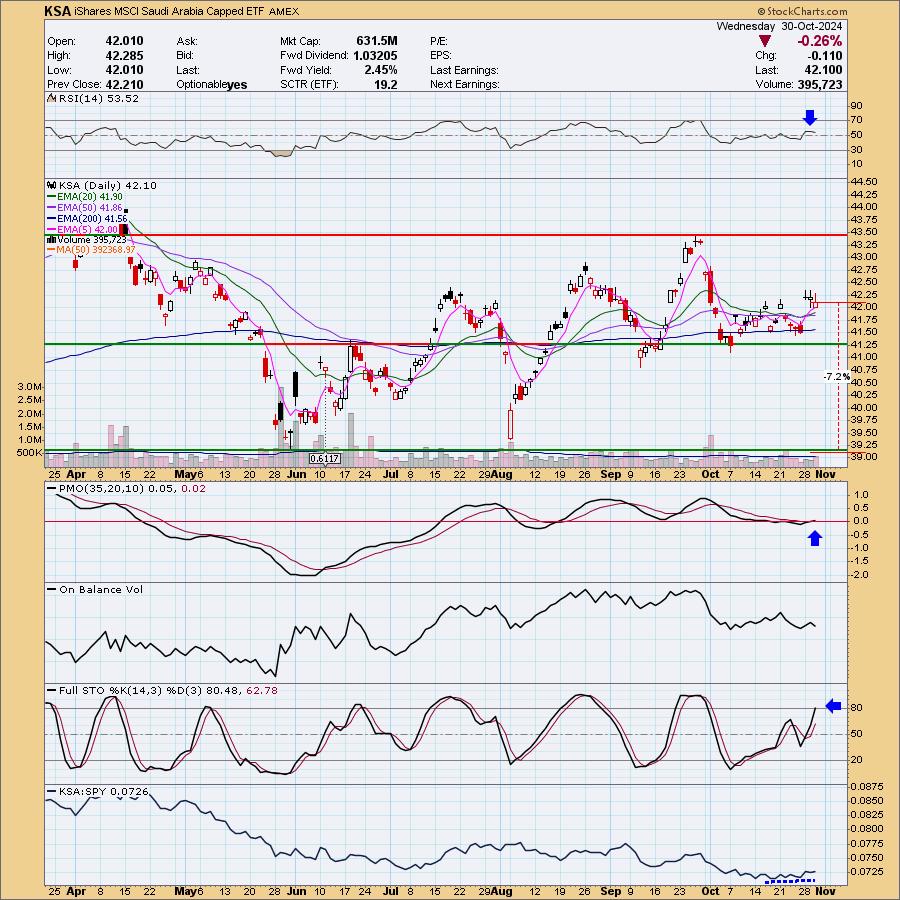Select the 500K volume axis label

pos(29,453)
